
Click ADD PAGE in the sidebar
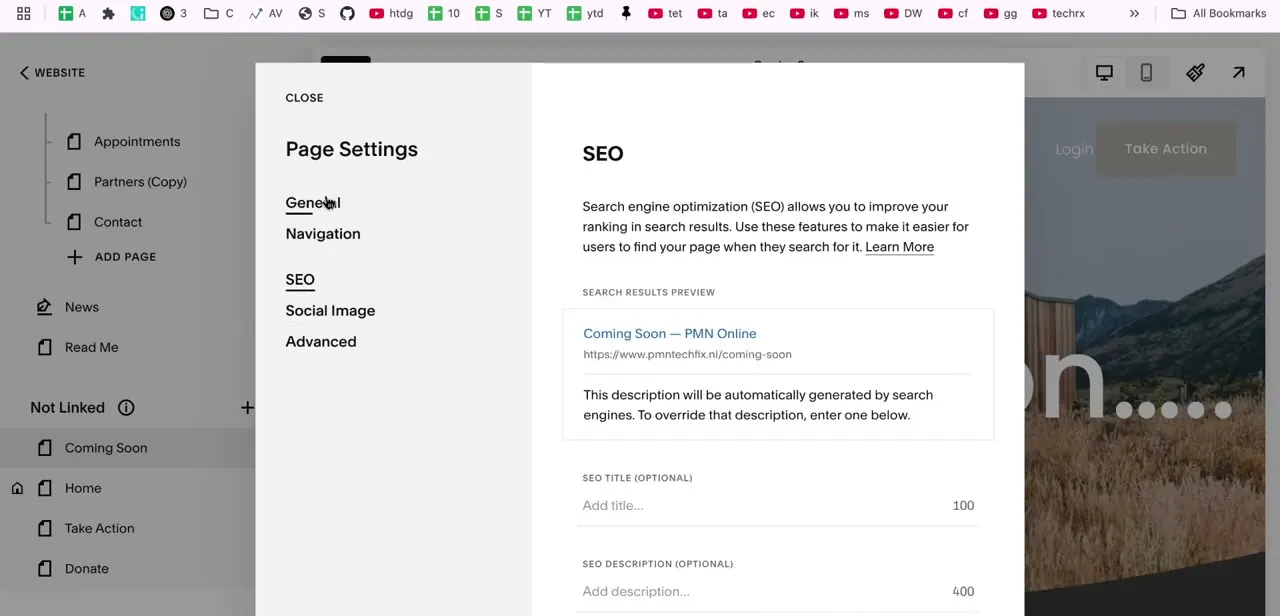[111, 256]
